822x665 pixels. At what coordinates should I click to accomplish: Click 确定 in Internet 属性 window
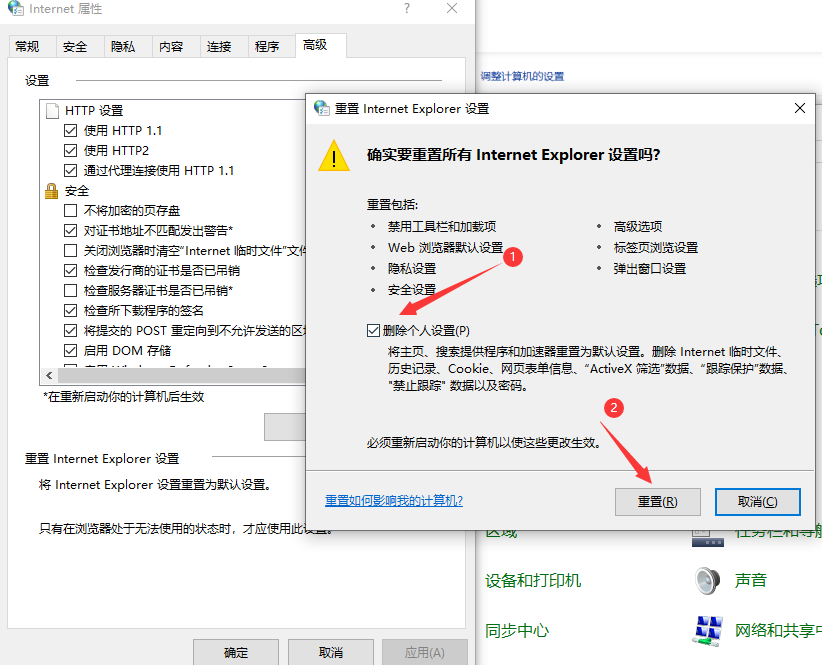tap(236, 652)
